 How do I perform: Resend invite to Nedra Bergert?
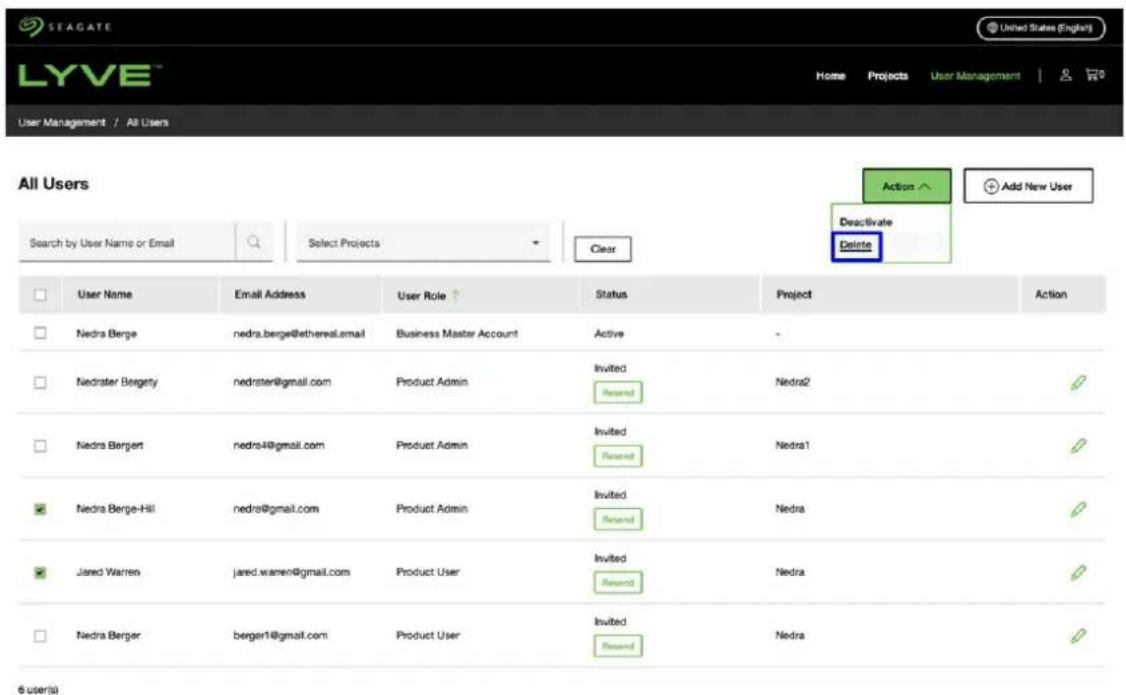(x=618, y=456)
